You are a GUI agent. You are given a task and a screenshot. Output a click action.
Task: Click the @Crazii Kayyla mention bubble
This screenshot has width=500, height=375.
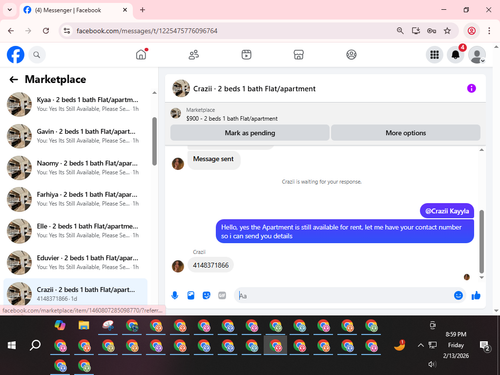click(x=447, y=211)
